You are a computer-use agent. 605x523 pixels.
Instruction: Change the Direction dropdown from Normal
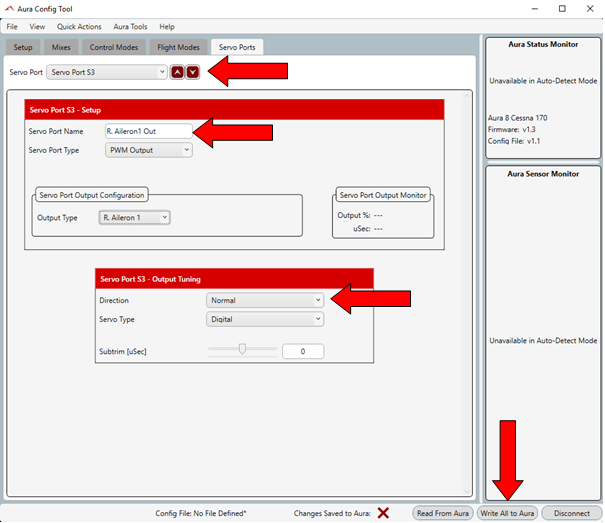point(265,299)
